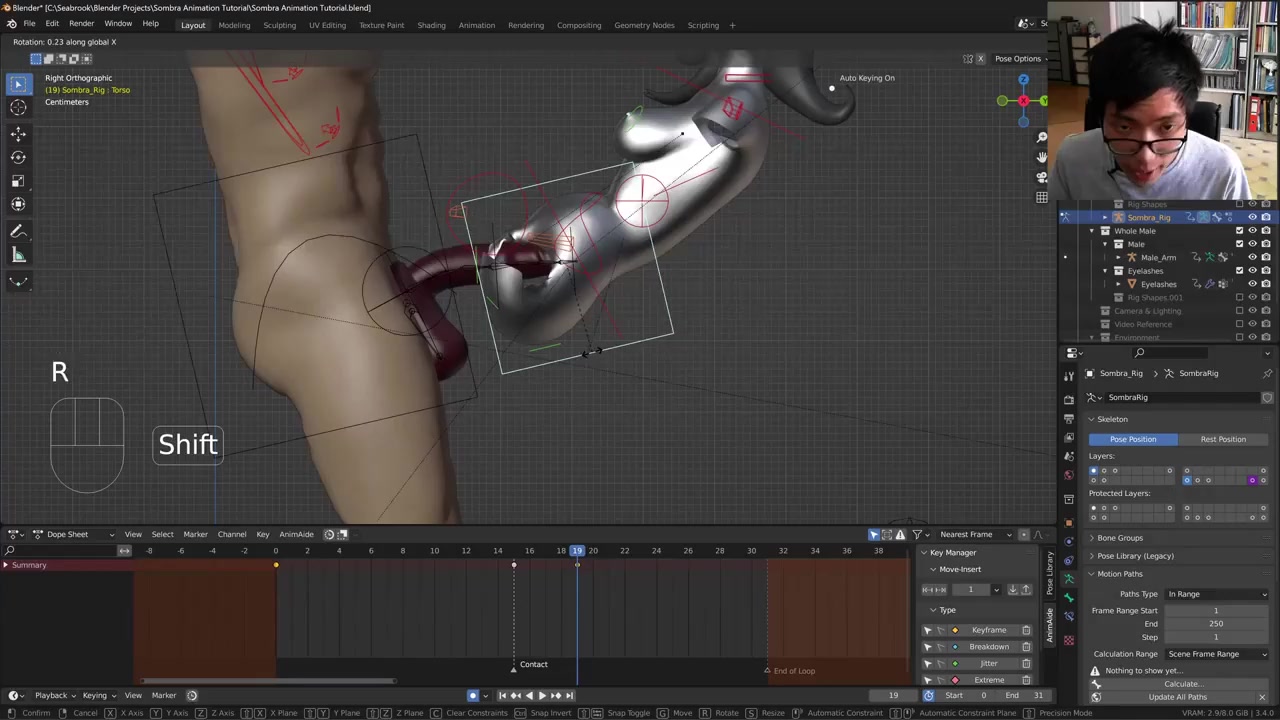This screenshot has width=1280, height=720.
Task: Select the Move tool in left toolbar
Action: point(18,133)
